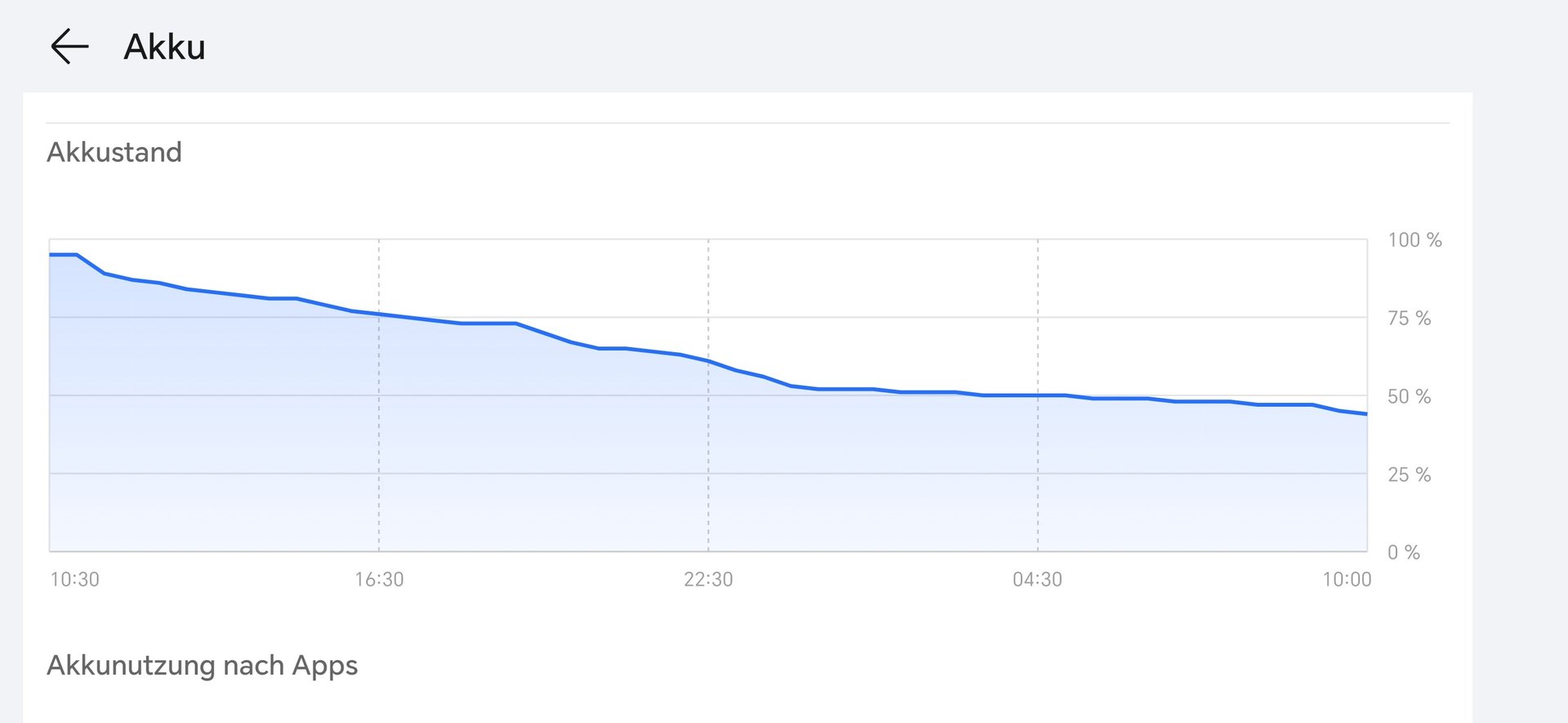This screenshot has height=723, width=1568.
Task: Tap the final endpoint of the battery curve
Action: pyautogui.click(x=1366, y=414)
